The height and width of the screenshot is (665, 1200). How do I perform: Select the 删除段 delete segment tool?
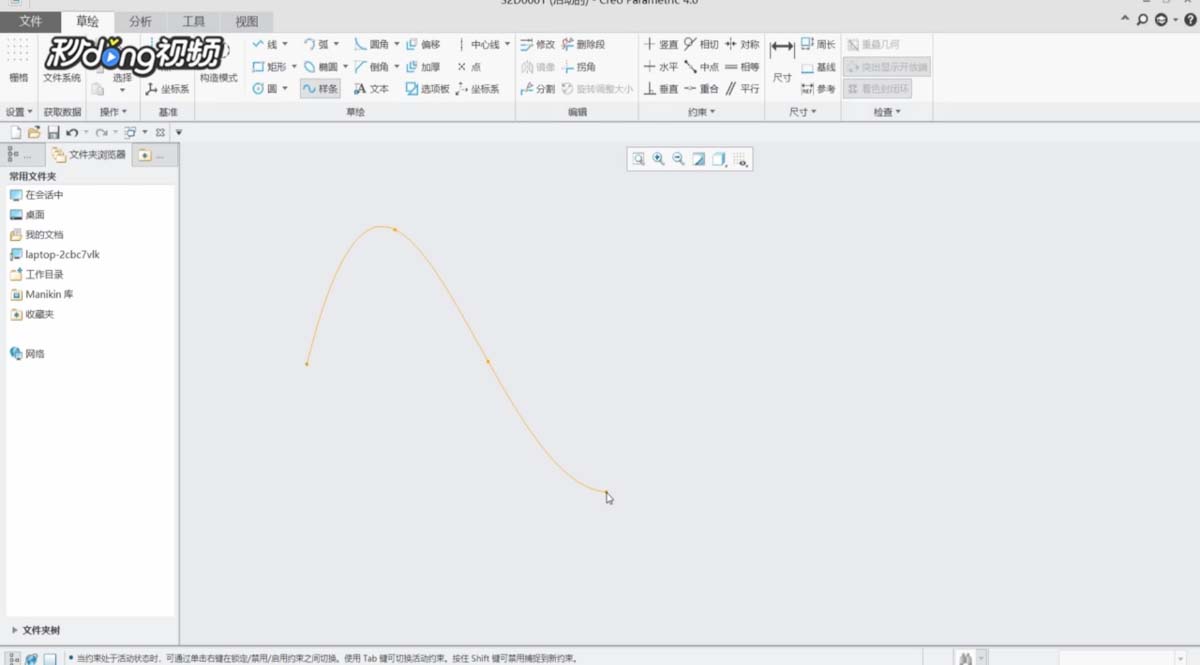[583, 45]
